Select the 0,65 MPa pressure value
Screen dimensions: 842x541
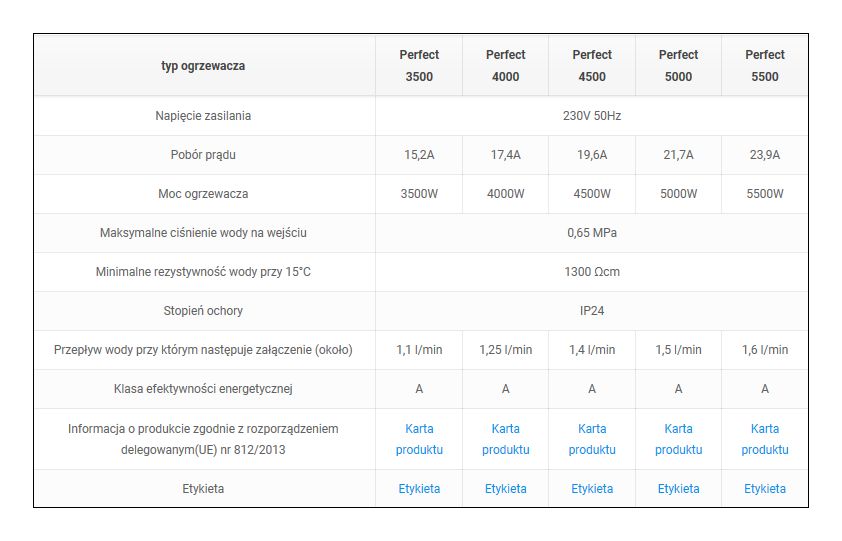pos(591,233)
